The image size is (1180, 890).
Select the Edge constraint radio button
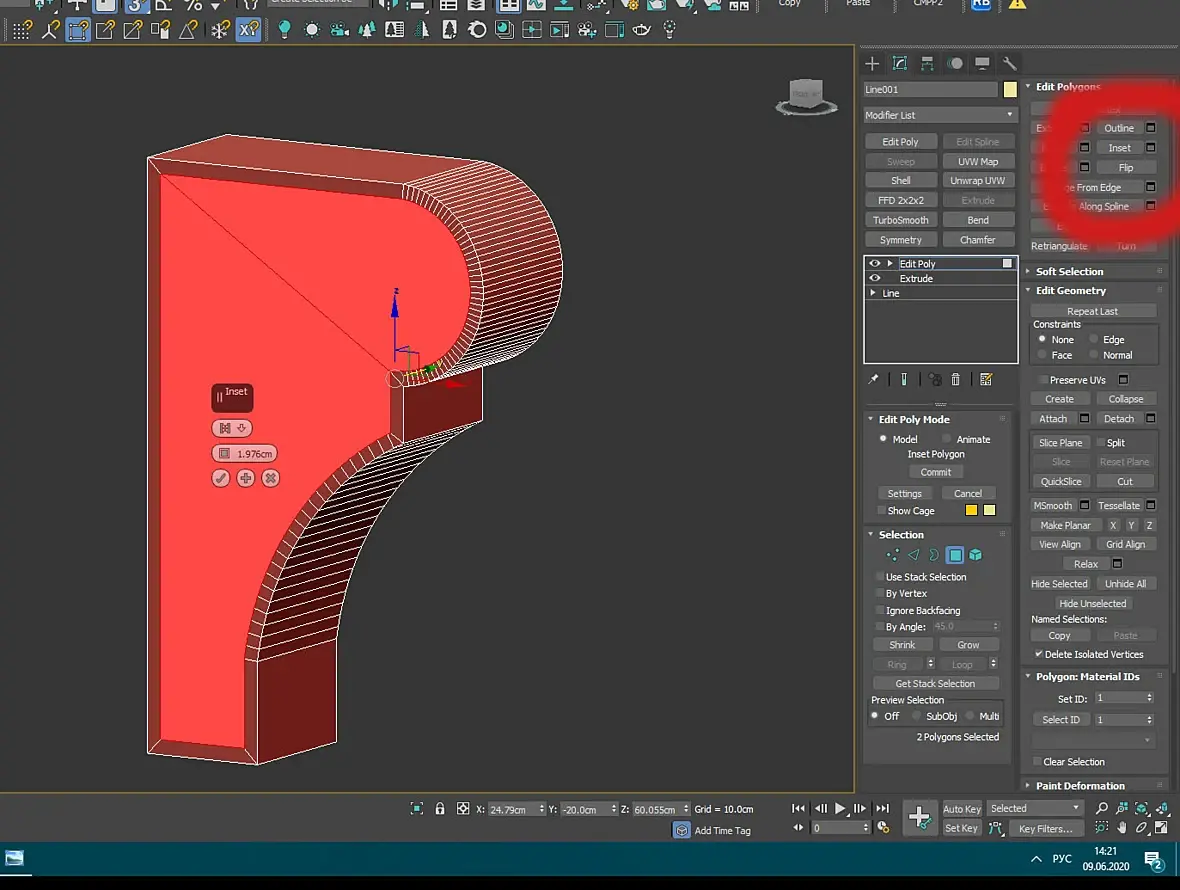1093,340
